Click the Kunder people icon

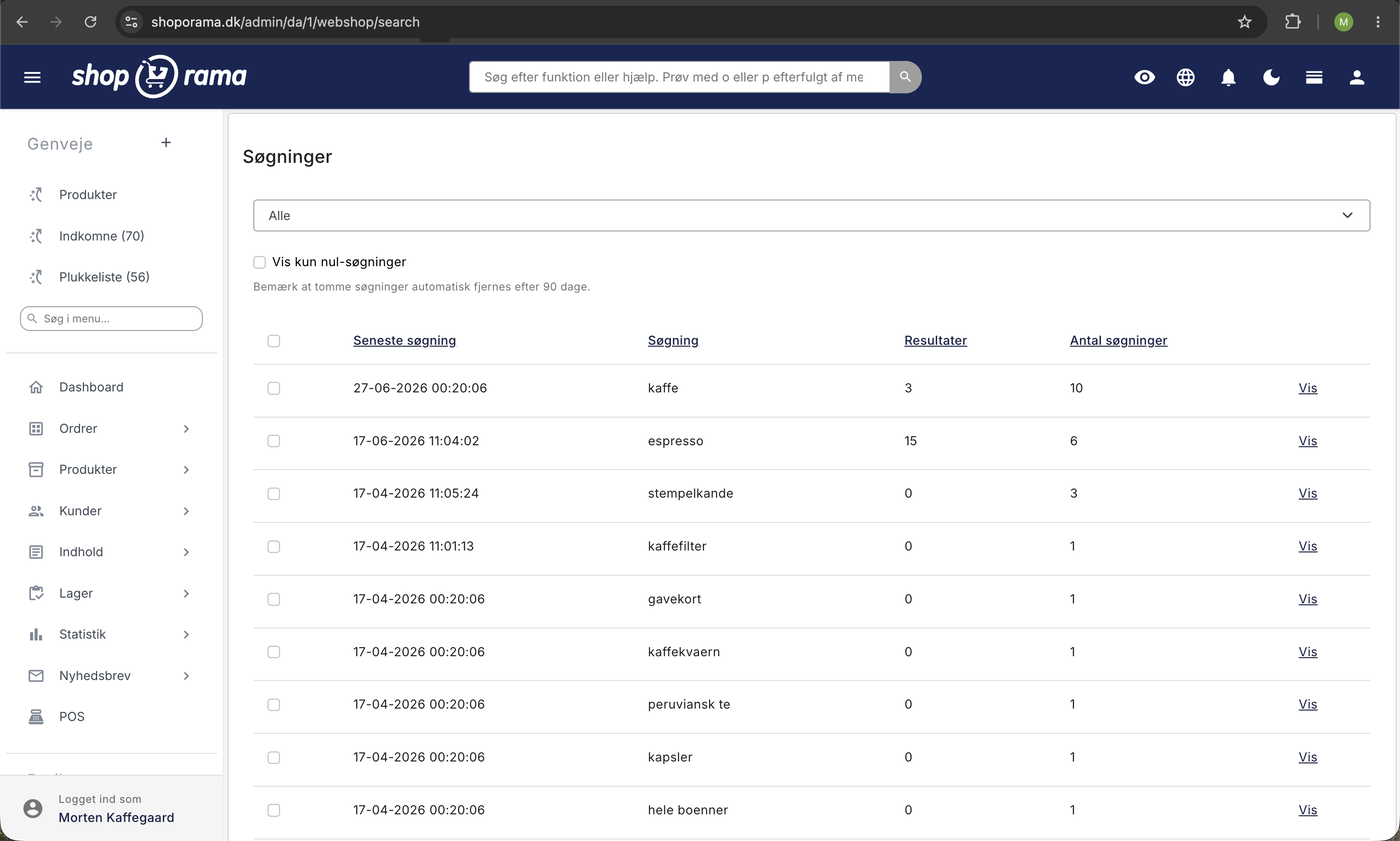pos(36,511)
